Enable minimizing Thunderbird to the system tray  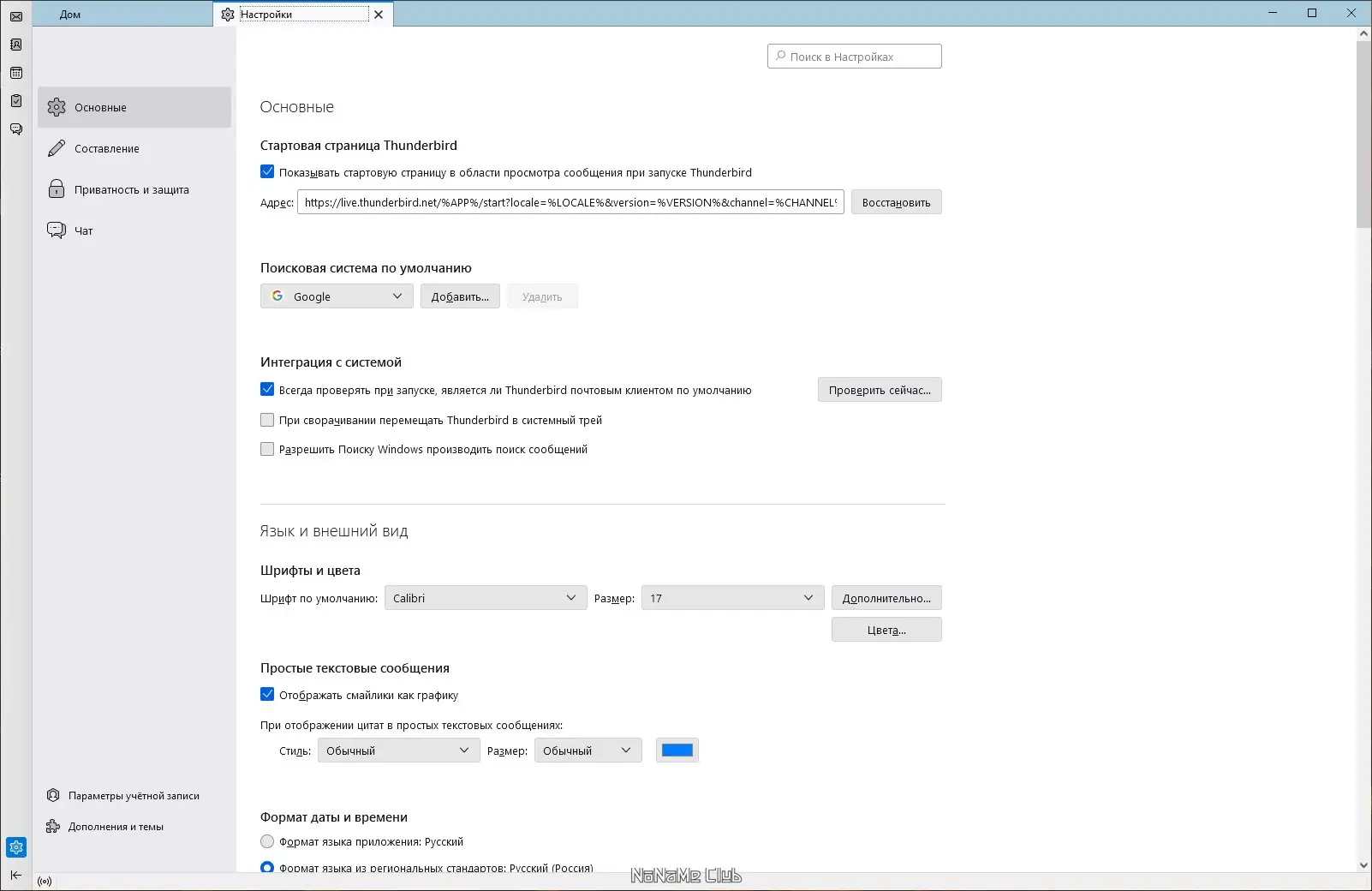(267, 420)
